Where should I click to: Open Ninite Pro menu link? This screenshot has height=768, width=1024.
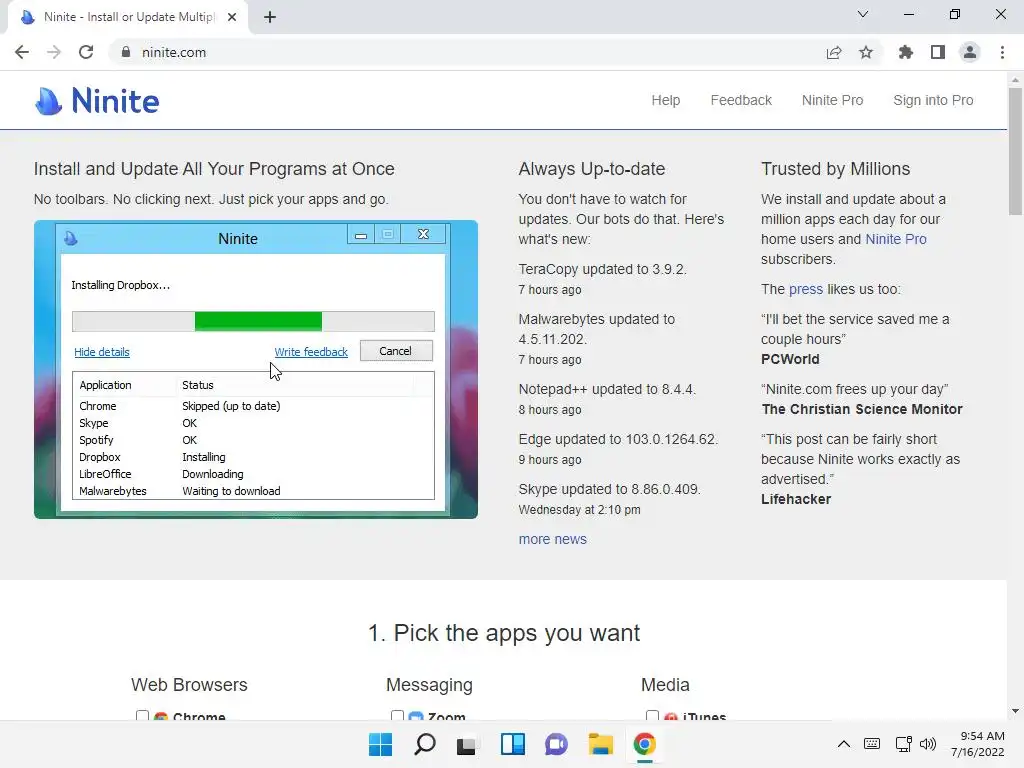[832, 101]
